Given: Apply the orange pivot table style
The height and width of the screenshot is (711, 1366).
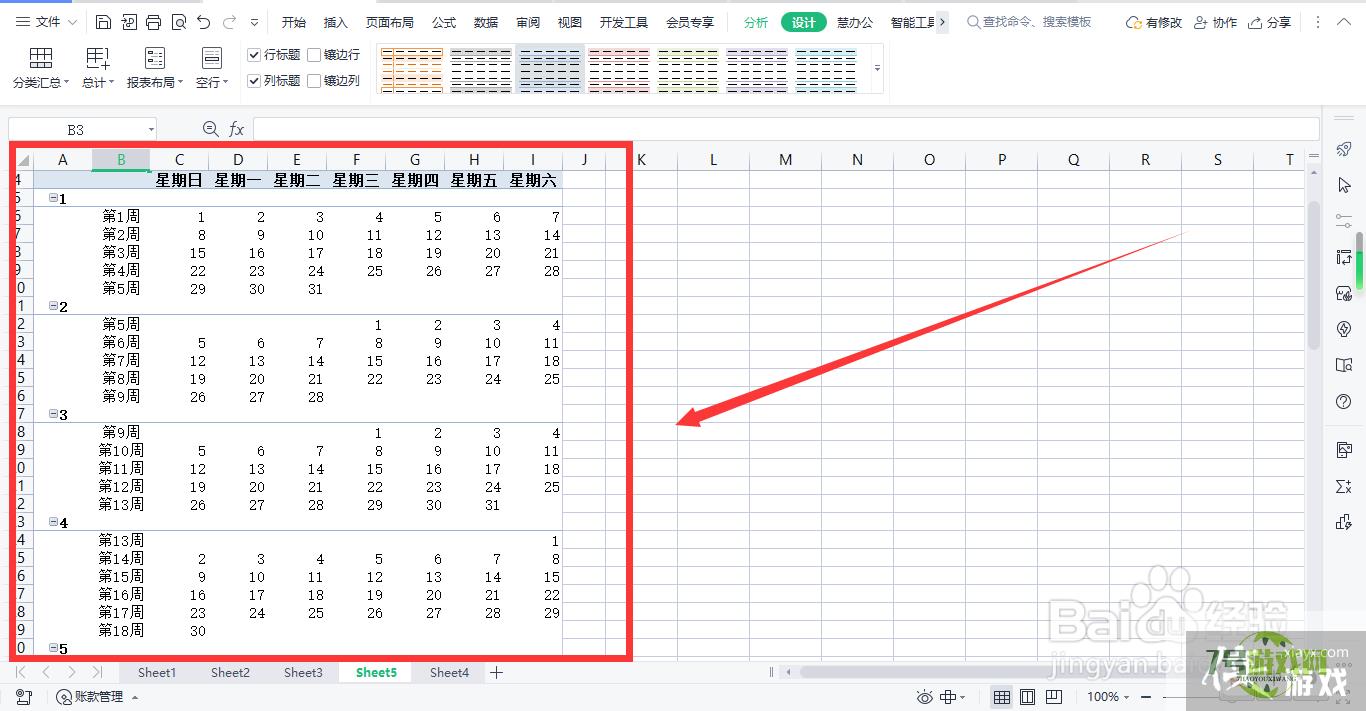Looking at the screenshot, I should click(412, 70).
